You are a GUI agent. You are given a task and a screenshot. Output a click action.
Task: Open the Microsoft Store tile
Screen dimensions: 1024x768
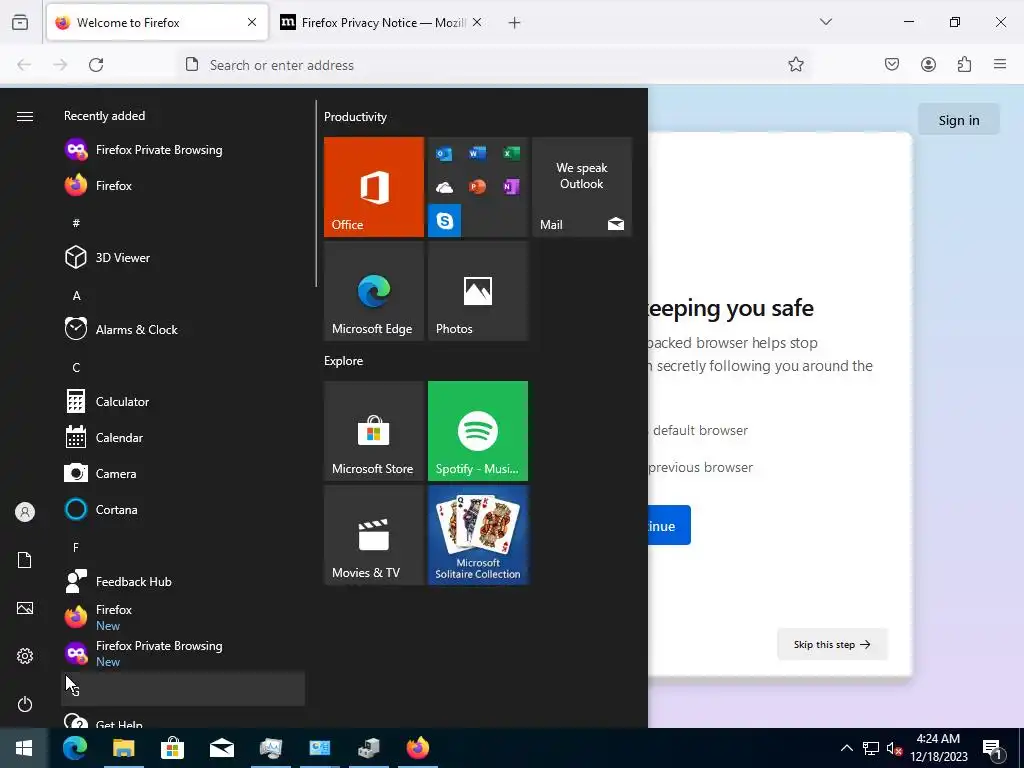coord(374,431)
